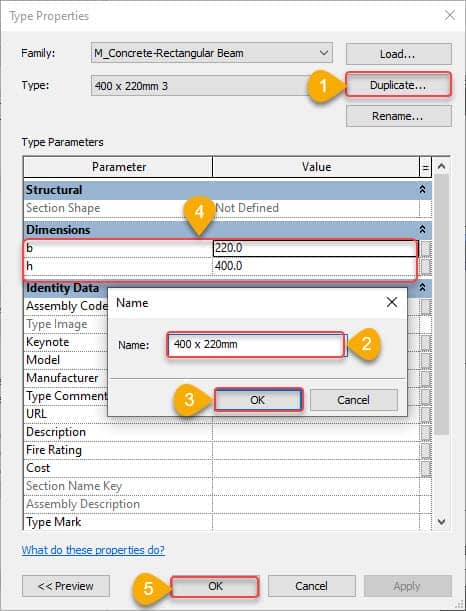Screen dimensions: 466x611
Task: Click the associate parameter button for b
Action: pyautogui.click(x=426, y=249)
